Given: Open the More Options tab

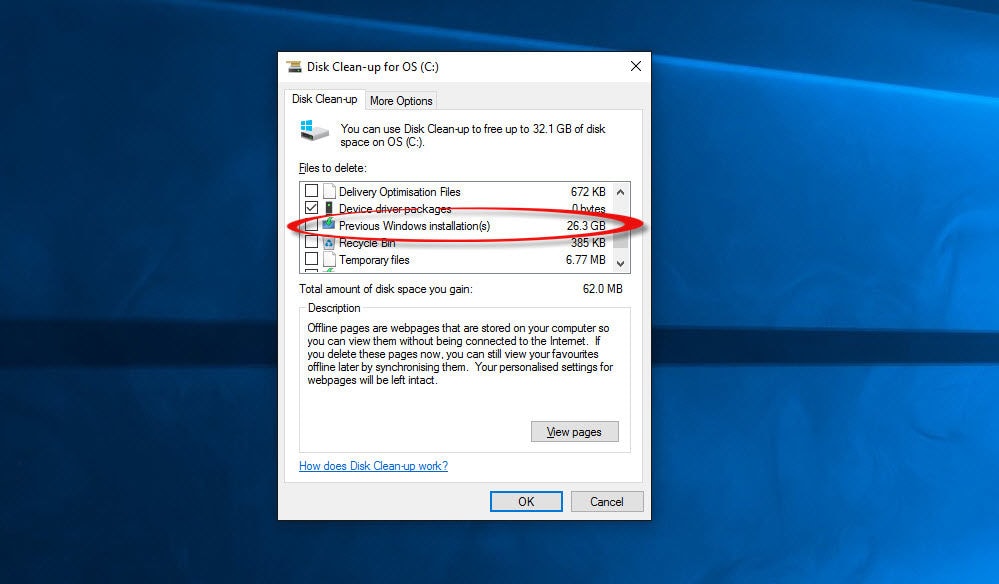Looking at the screenshot, I should pyautogui.click(x=401, y=101).
